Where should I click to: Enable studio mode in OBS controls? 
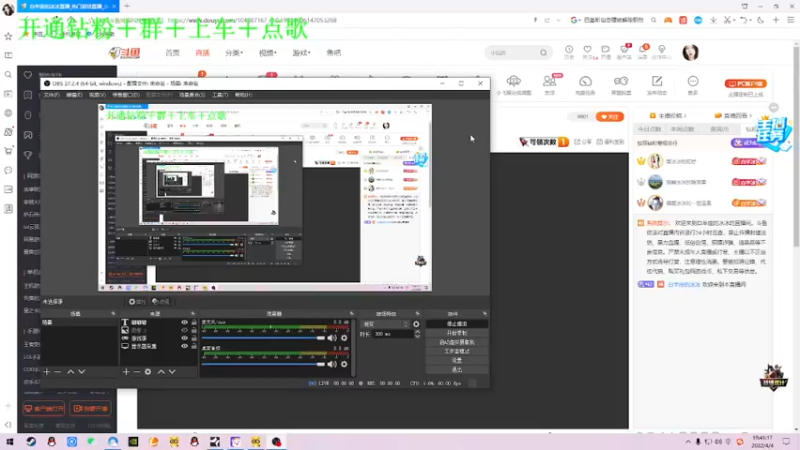[457, 352]
